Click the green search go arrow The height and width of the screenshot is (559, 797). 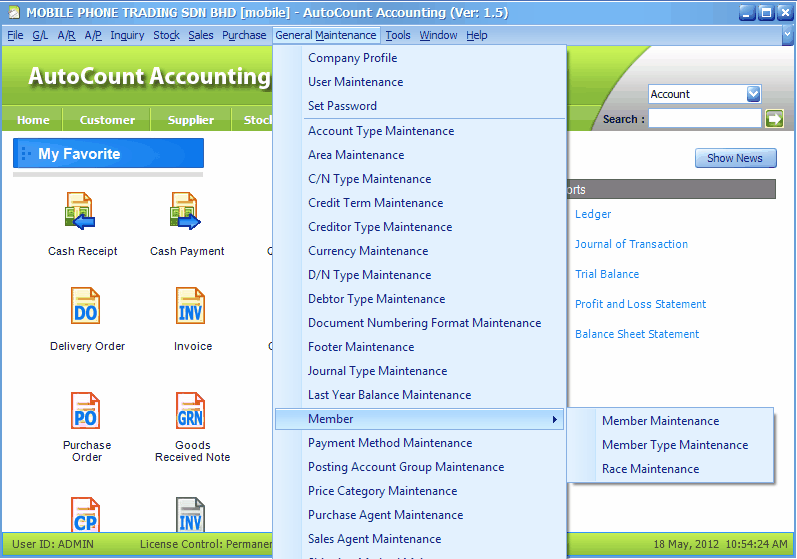775,119
